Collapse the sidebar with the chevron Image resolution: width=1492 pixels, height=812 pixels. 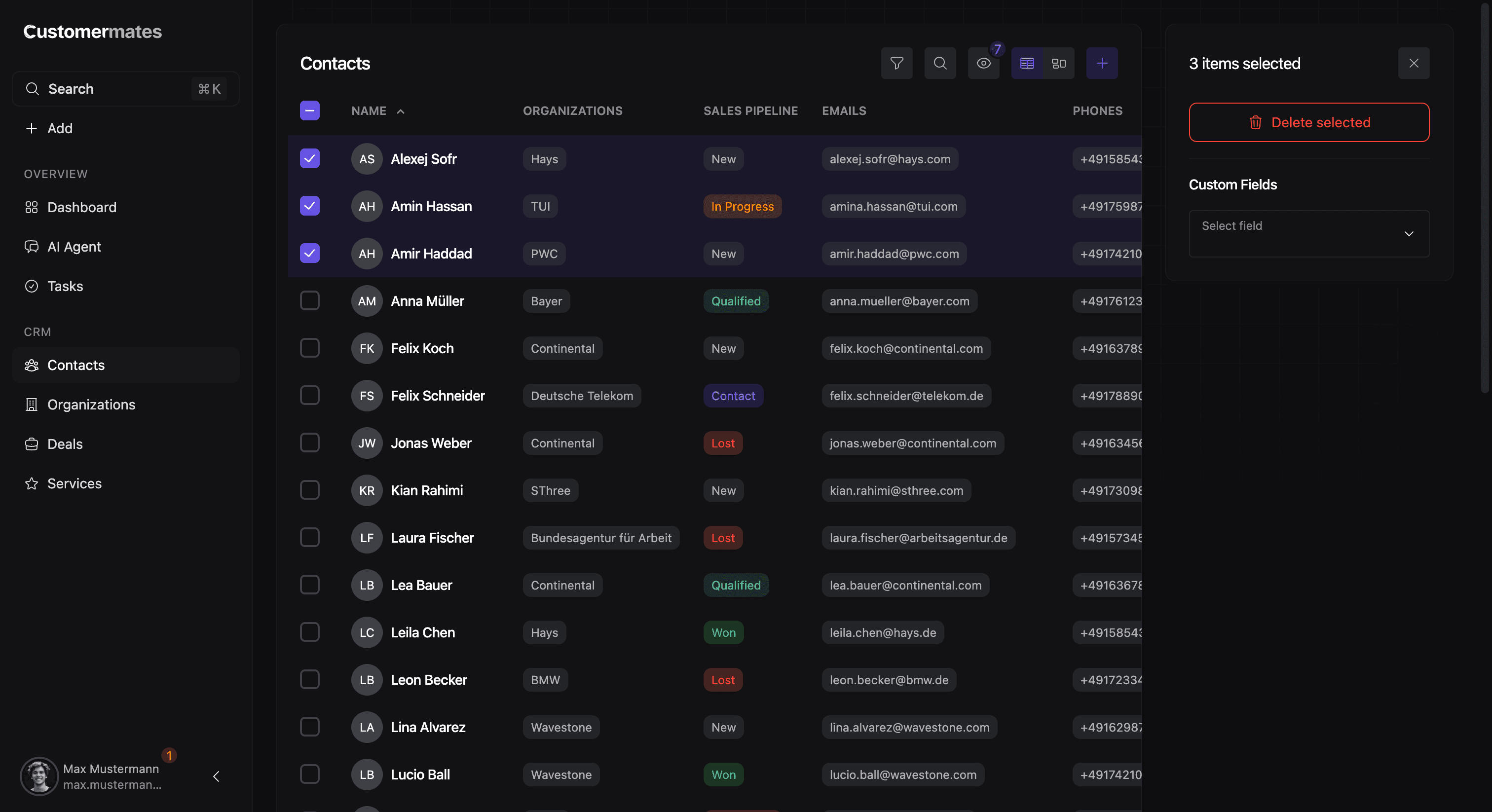216,776
